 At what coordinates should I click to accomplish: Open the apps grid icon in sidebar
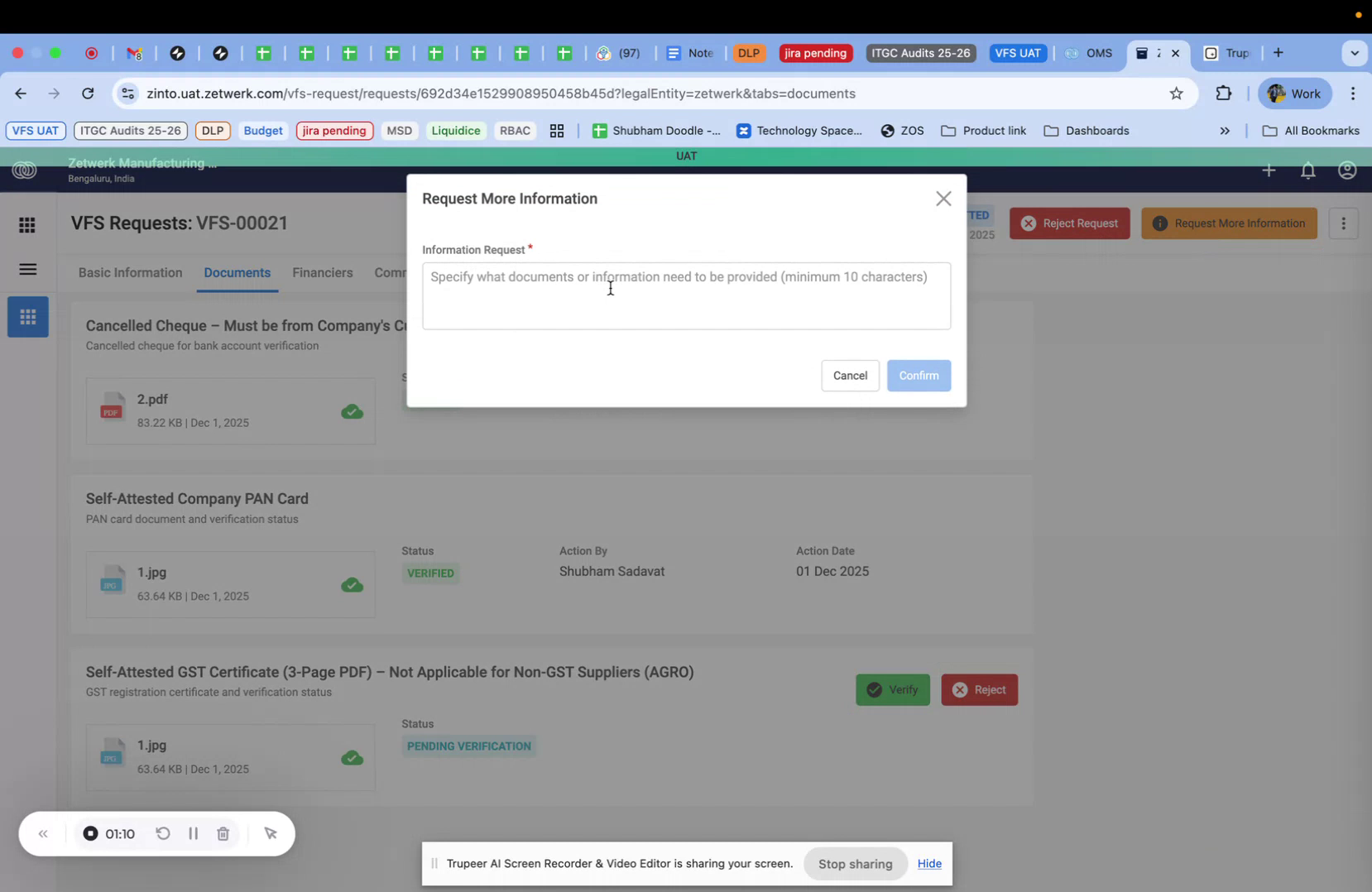(26, 224)
